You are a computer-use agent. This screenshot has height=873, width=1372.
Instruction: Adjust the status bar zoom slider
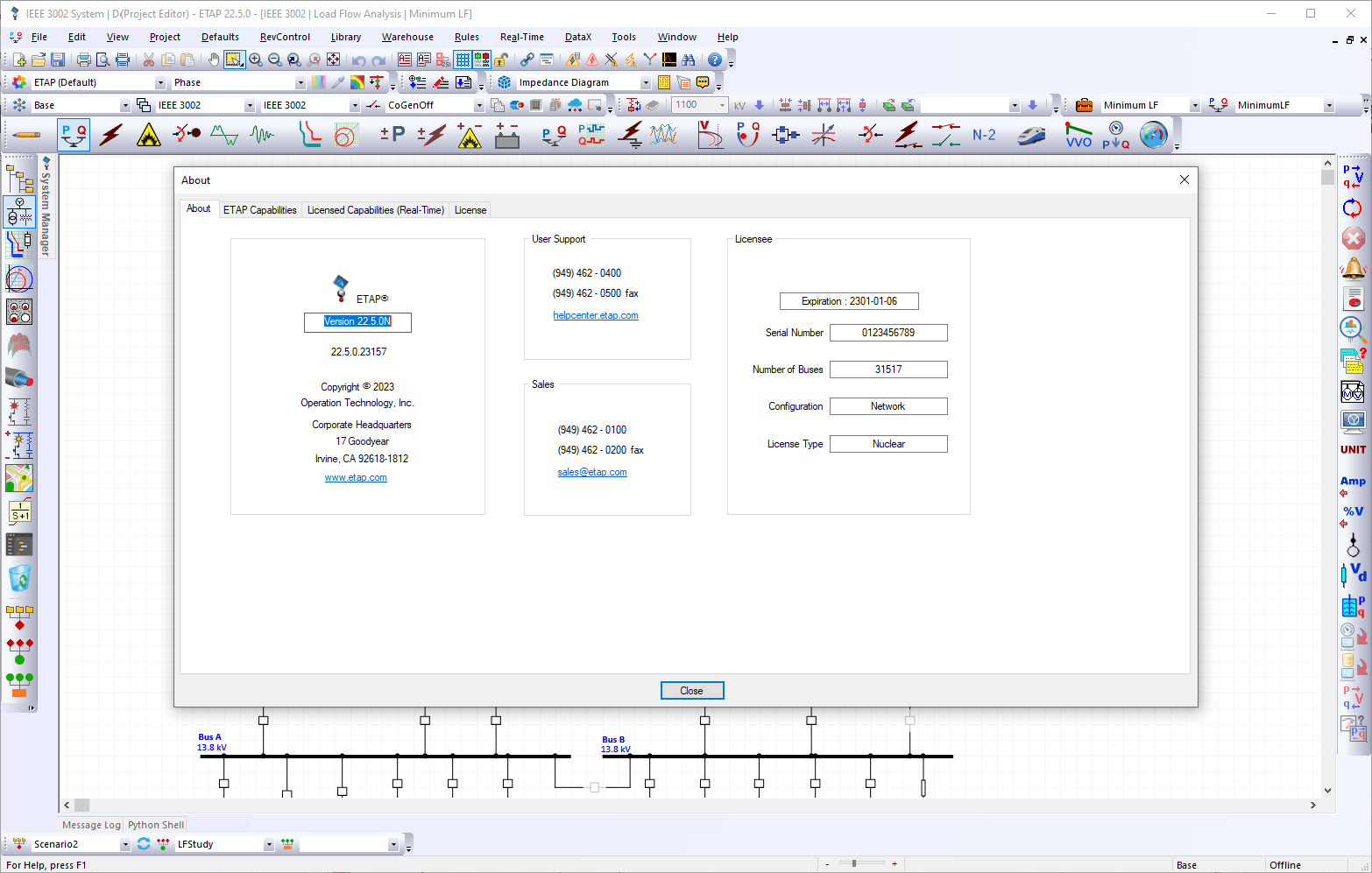pyautogui.click(x=854, y=864)
